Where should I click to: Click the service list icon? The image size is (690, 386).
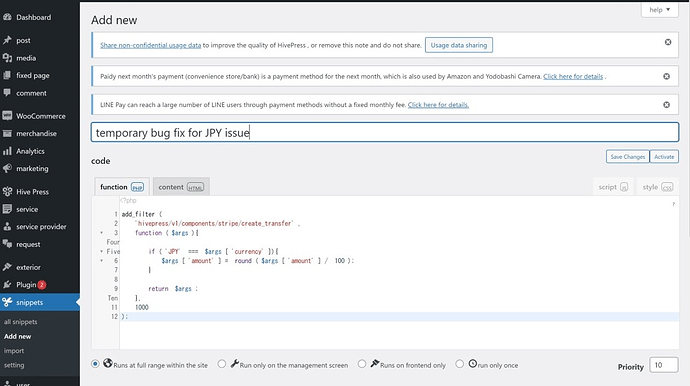[x=7, y=209]
